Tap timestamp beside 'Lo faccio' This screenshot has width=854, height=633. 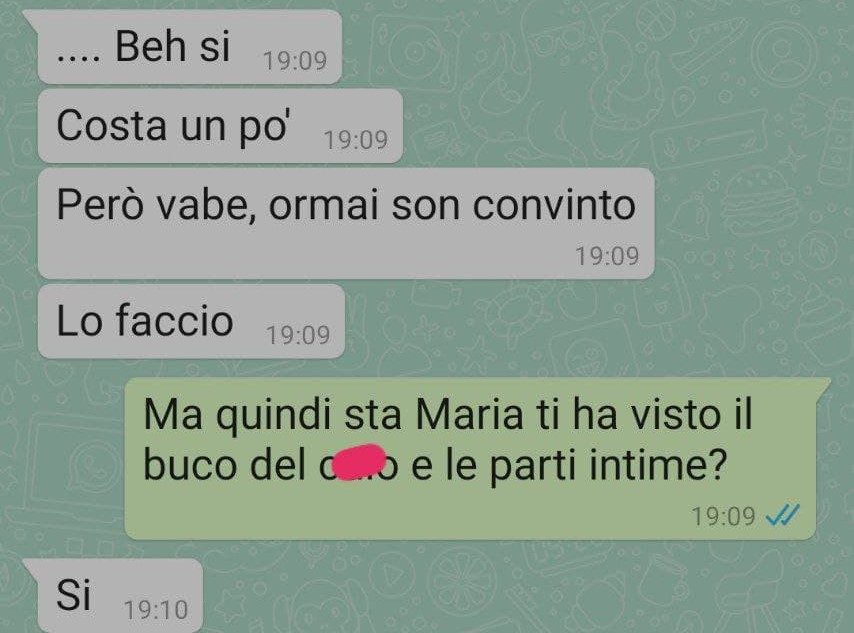pos(298,335)
